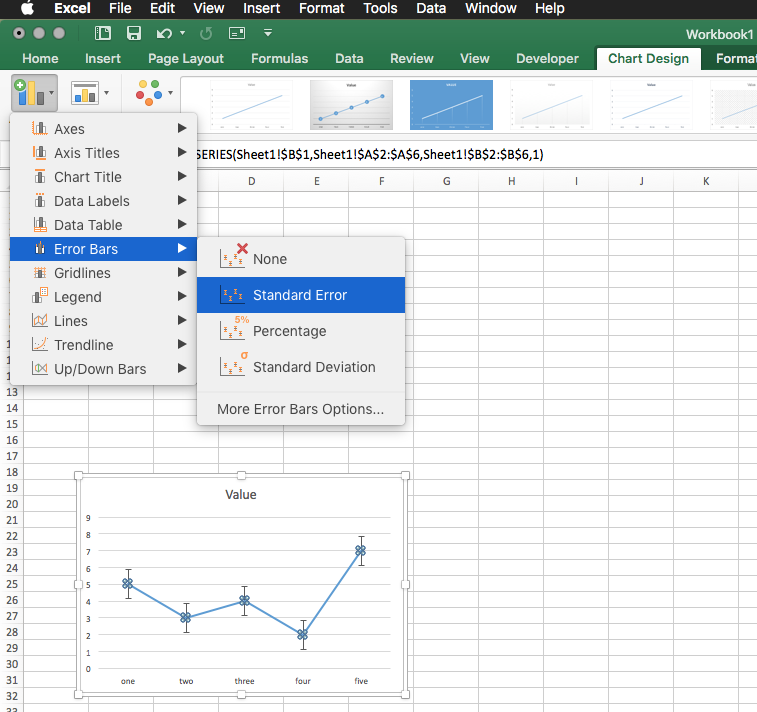Select row 20 header
The width and height of the screenshot is (757, 712).
12,504
